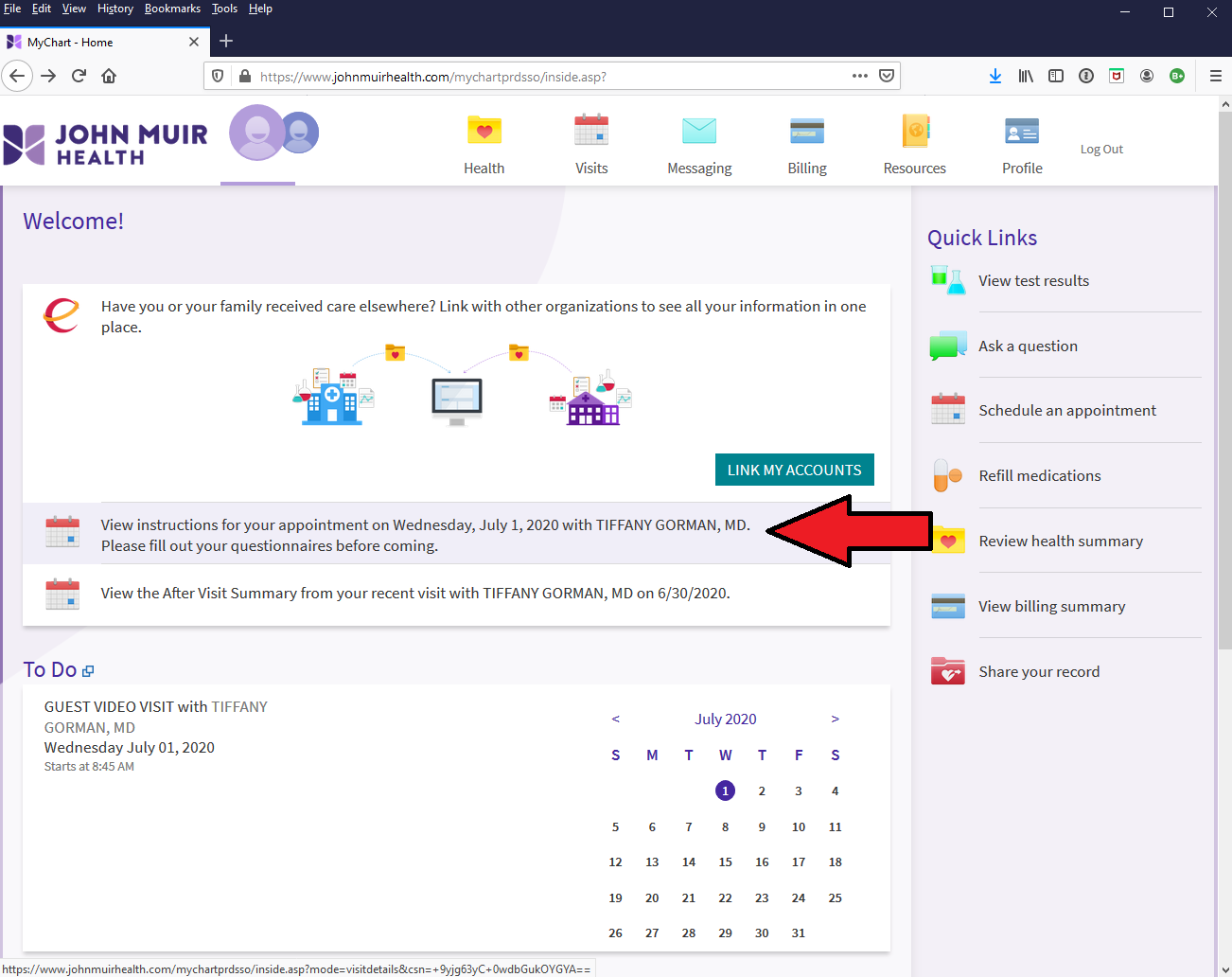Open the Firefox Downloads panel
The image size is (1232, 977).
point(995,76)
